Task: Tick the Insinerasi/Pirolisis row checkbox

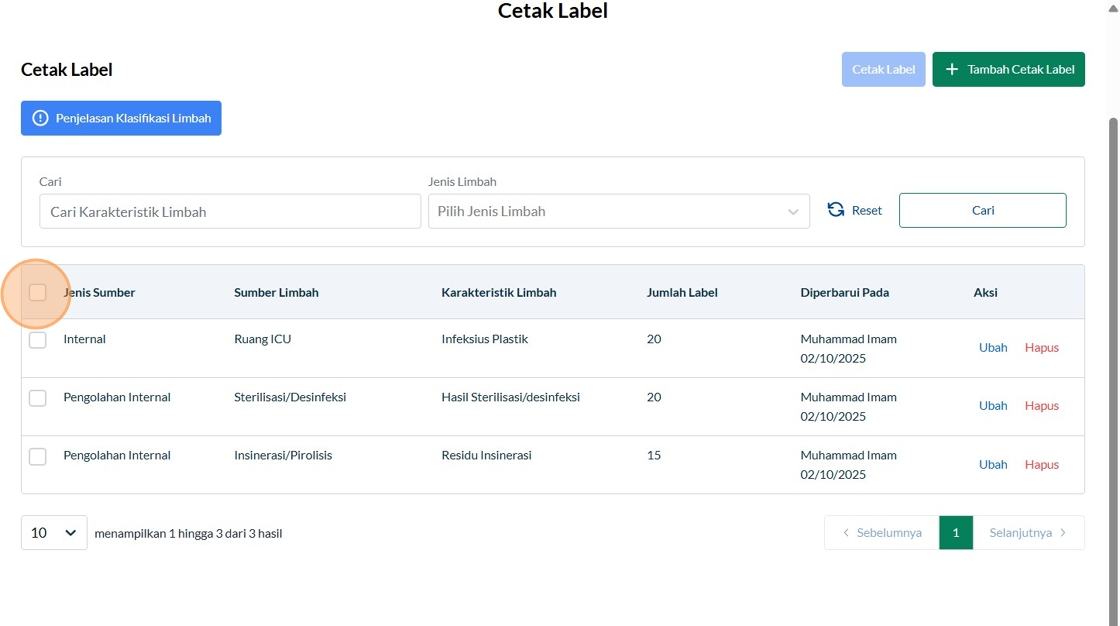Action: (x=38, y=456)
